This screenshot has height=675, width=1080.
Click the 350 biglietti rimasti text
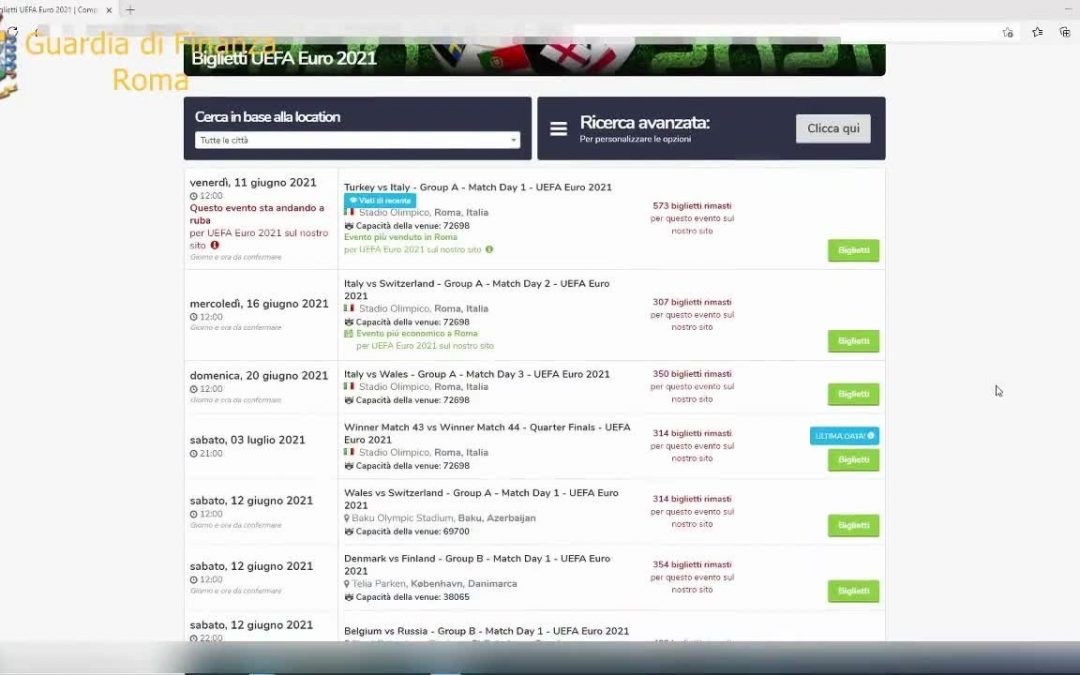tap(692, 374)
